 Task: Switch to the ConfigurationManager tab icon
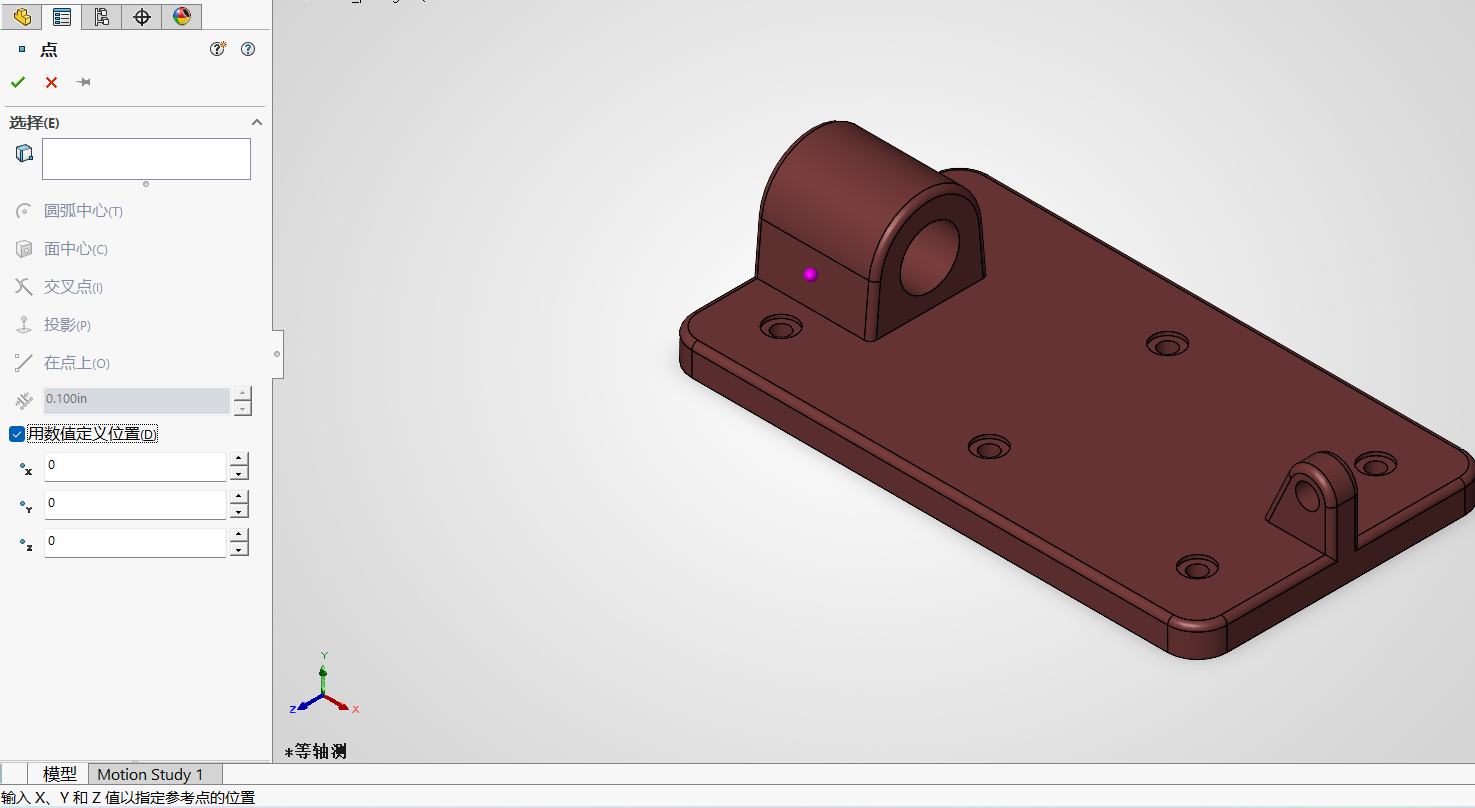[101, 17]
